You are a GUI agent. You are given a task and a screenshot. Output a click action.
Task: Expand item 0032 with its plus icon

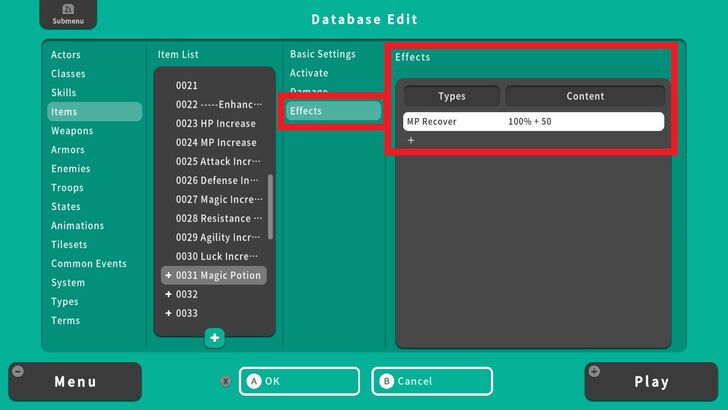[x=168, y=295]
